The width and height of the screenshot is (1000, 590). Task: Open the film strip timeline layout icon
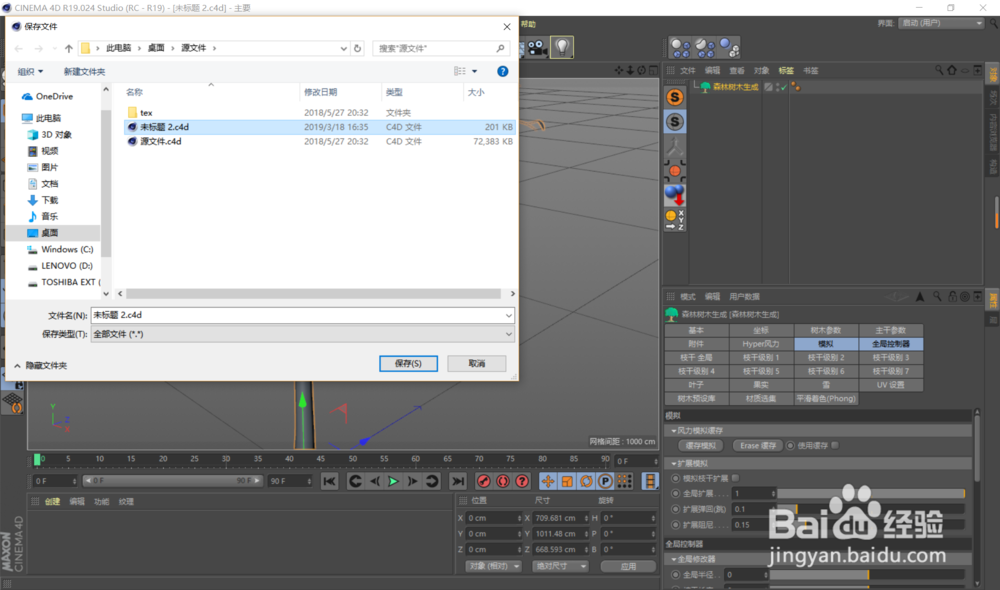pos(650,482)
